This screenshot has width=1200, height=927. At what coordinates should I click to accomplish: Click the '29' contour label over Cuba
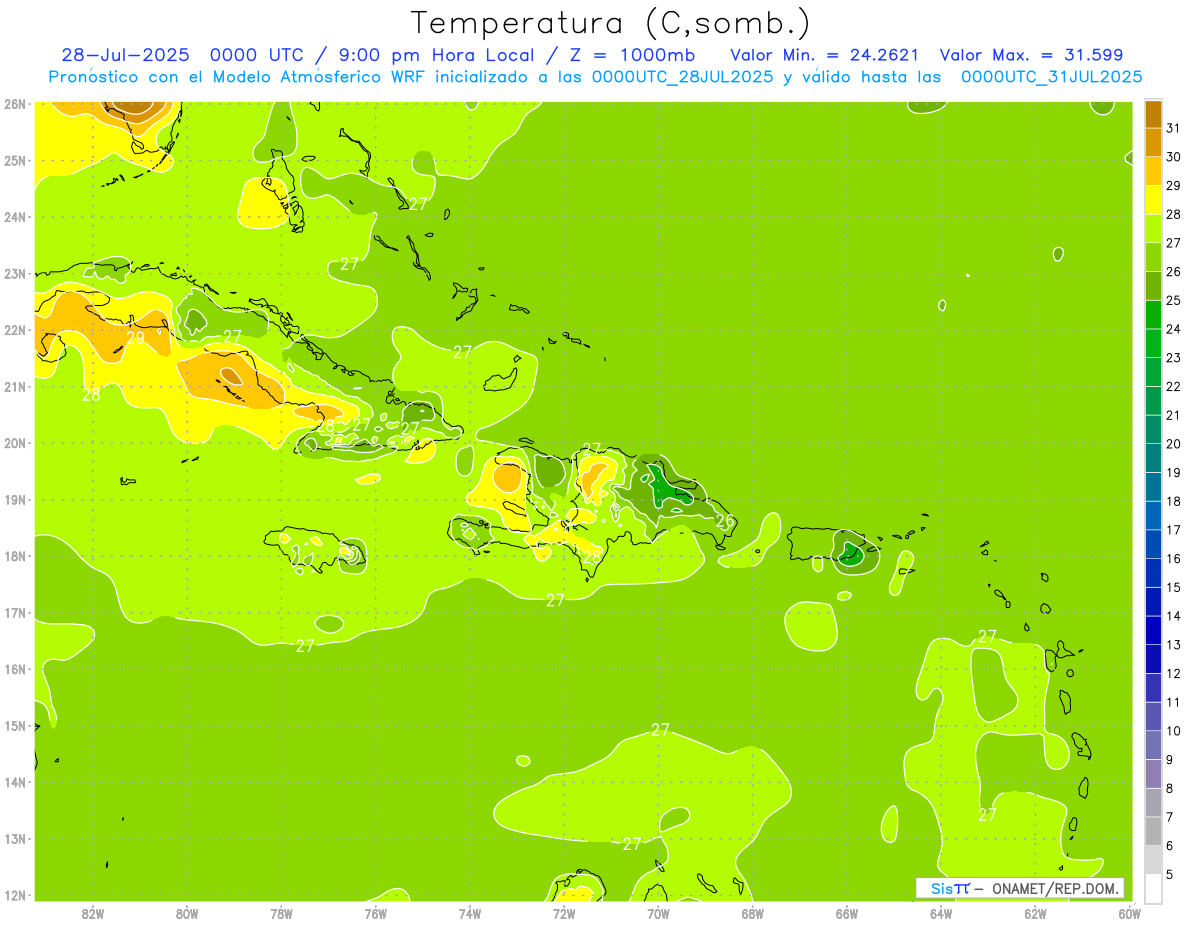point(135,338)
